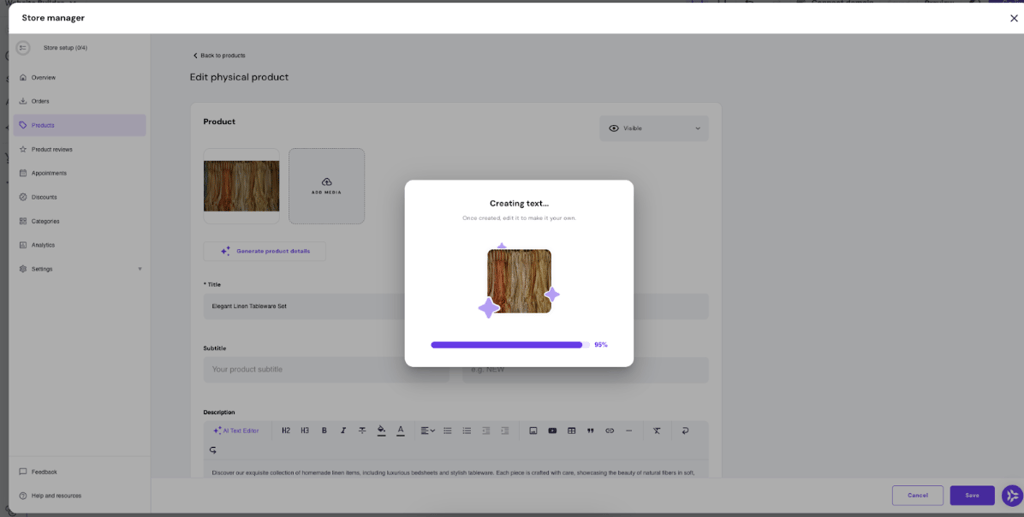Increase indent in description editor
Viewport: 1024px width, 517px height.
pos(505,431)
